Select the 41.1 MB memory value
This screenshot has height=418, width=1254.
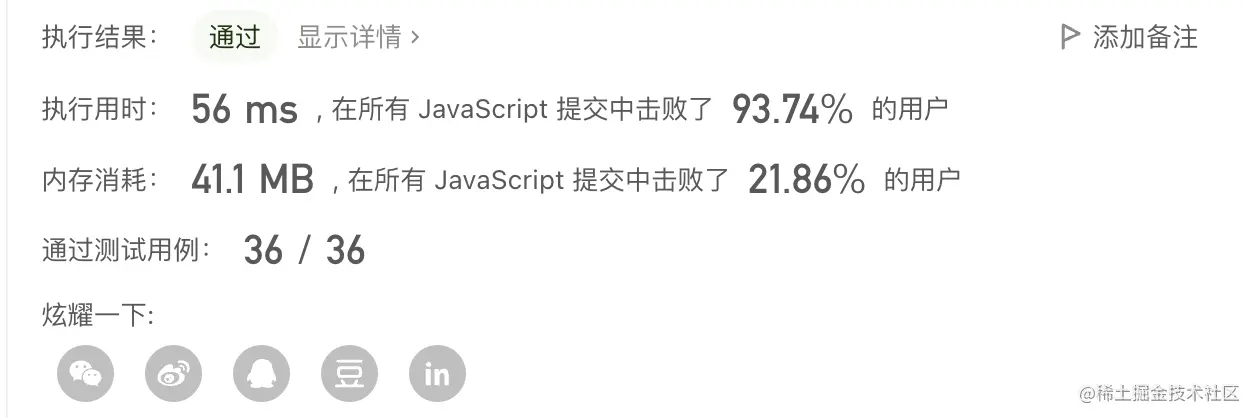click(253, 180)
